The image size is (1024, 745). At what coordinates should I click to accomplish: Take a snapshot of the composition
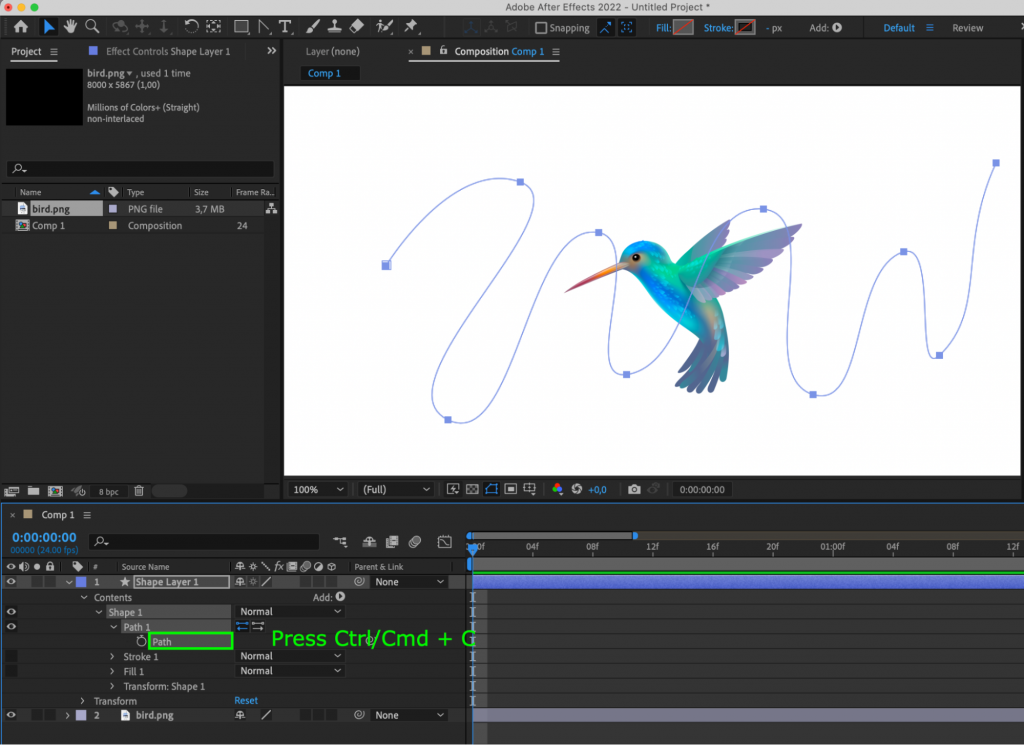coord(634,489)
